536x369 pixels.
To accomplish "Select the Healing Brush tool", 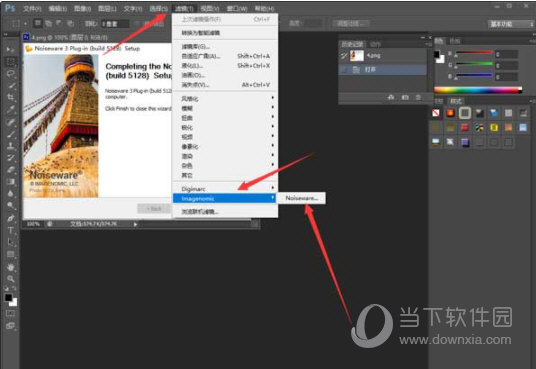I will click(x=10, y=122).
